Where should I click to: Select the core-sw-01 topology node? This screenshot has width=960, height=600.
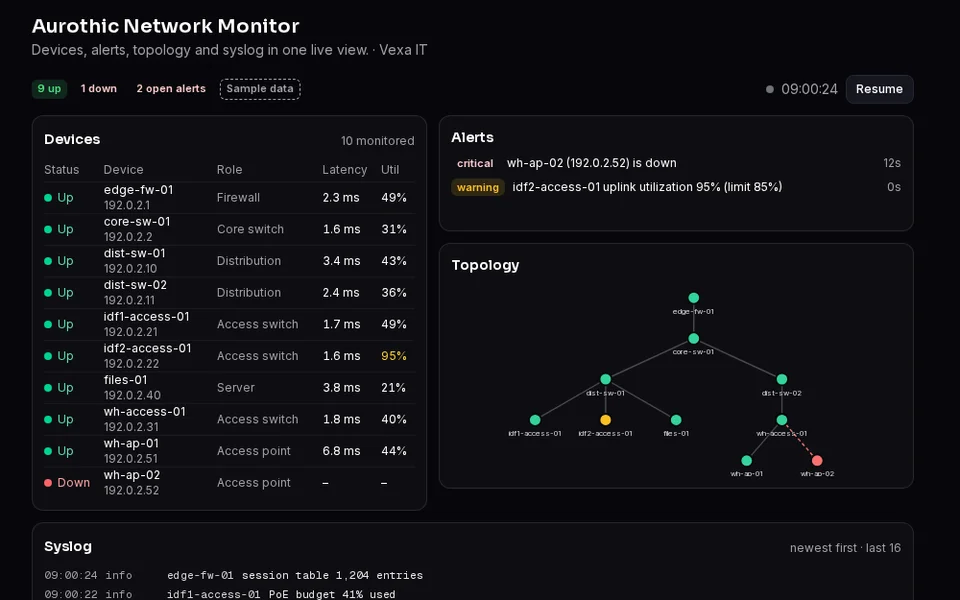pyautogui.click(x=694, y=339)
